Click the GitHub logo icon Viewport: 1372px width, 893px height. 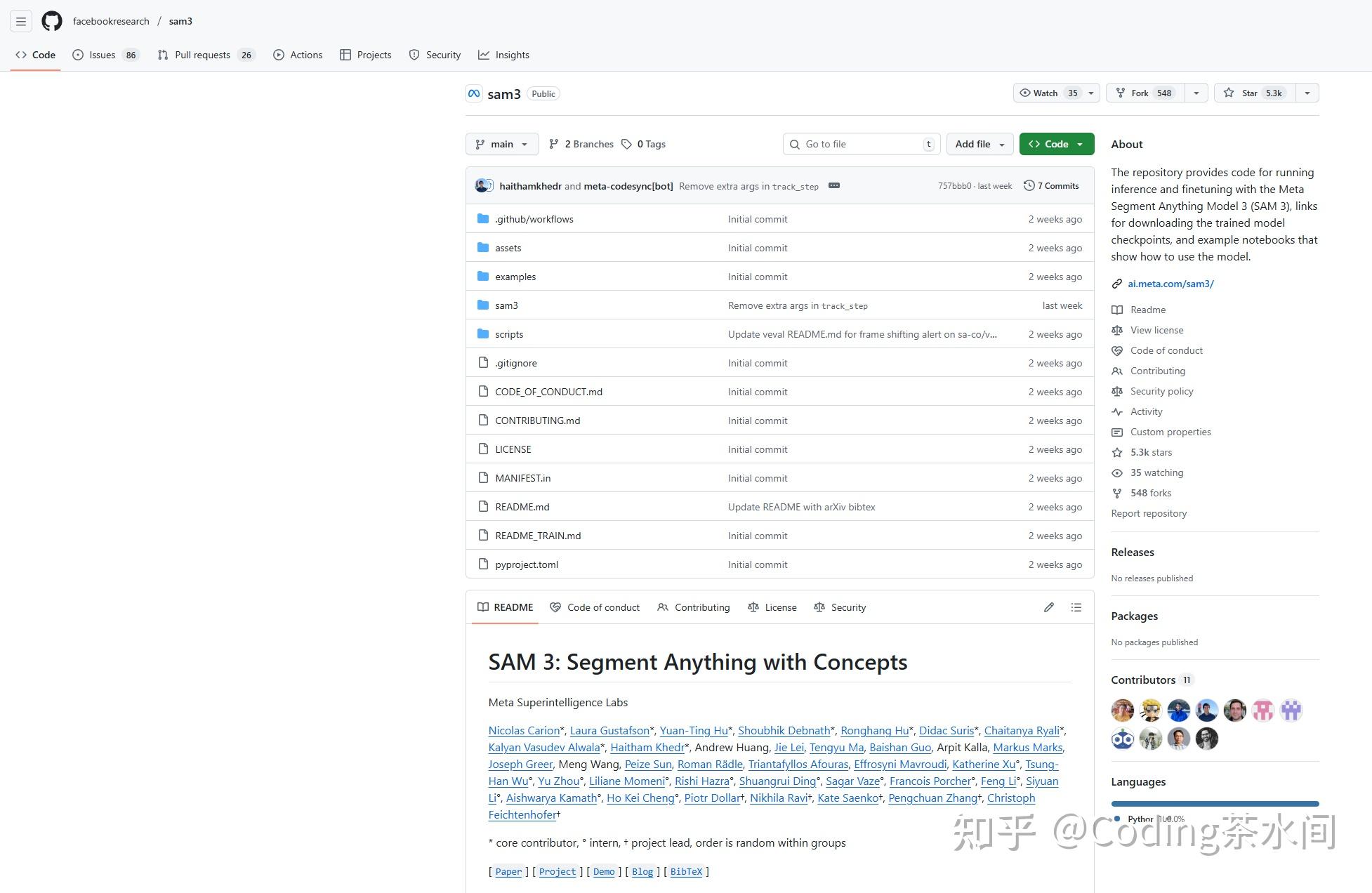52,21
